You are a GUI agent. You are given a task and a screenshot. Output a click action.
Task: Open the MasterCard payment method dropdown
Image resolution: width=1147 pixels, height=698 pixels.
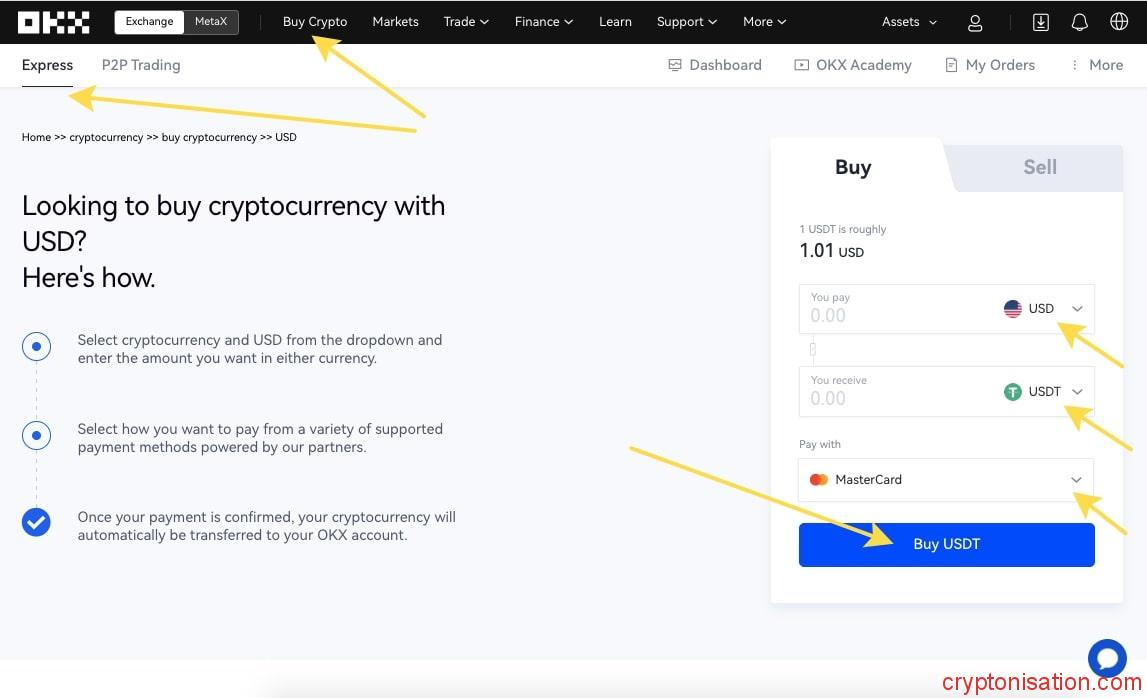click(x=1077, y=479)
